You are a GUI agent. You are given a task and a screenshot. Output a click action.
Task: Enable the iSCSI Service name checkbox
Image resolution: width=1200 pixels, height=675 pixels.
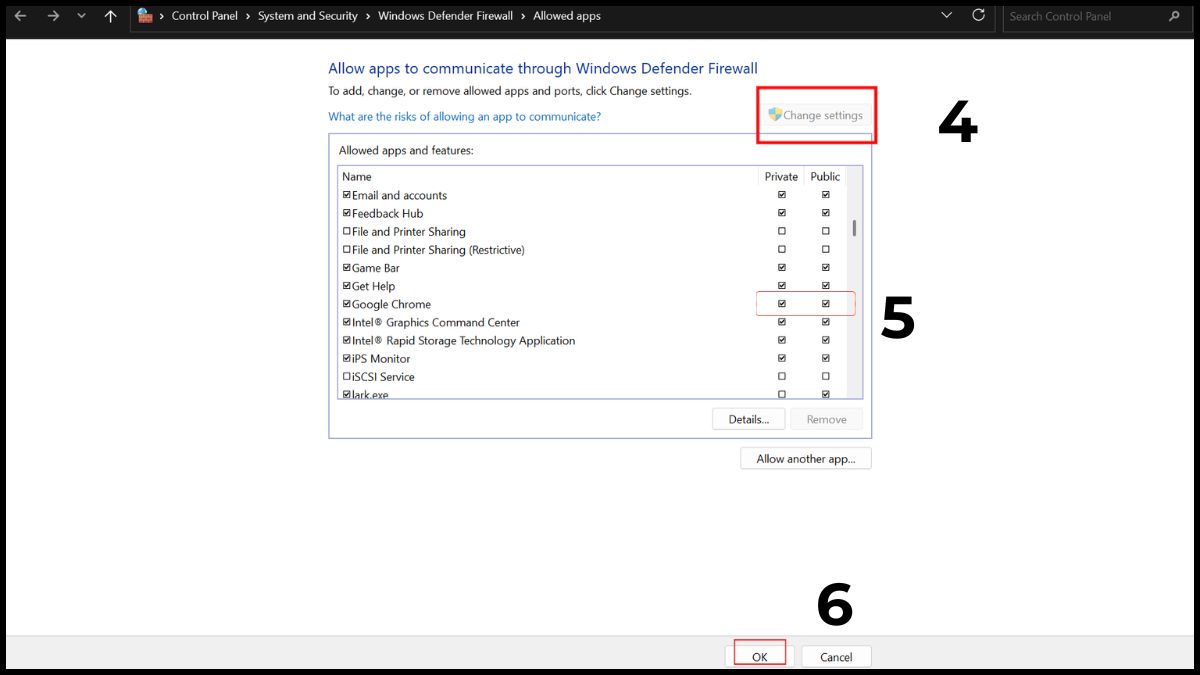pos(347,376)
